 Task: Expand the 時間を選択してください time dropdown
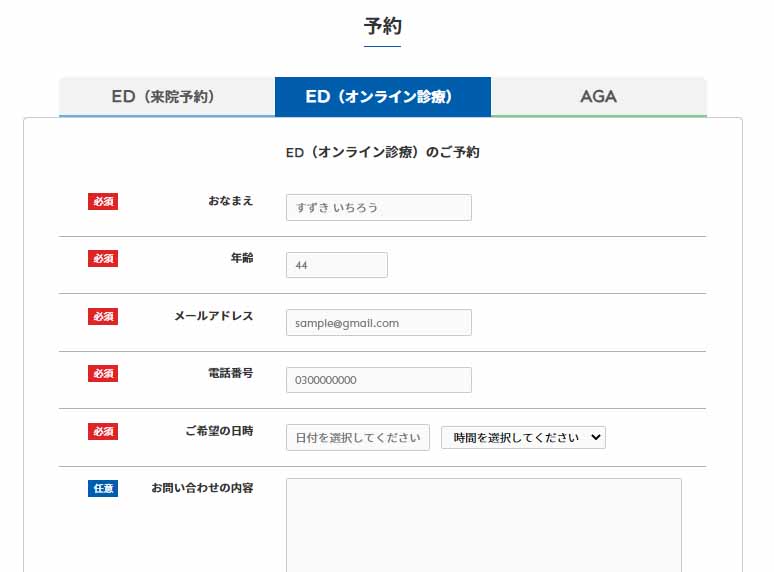click(x=523, y=437)
